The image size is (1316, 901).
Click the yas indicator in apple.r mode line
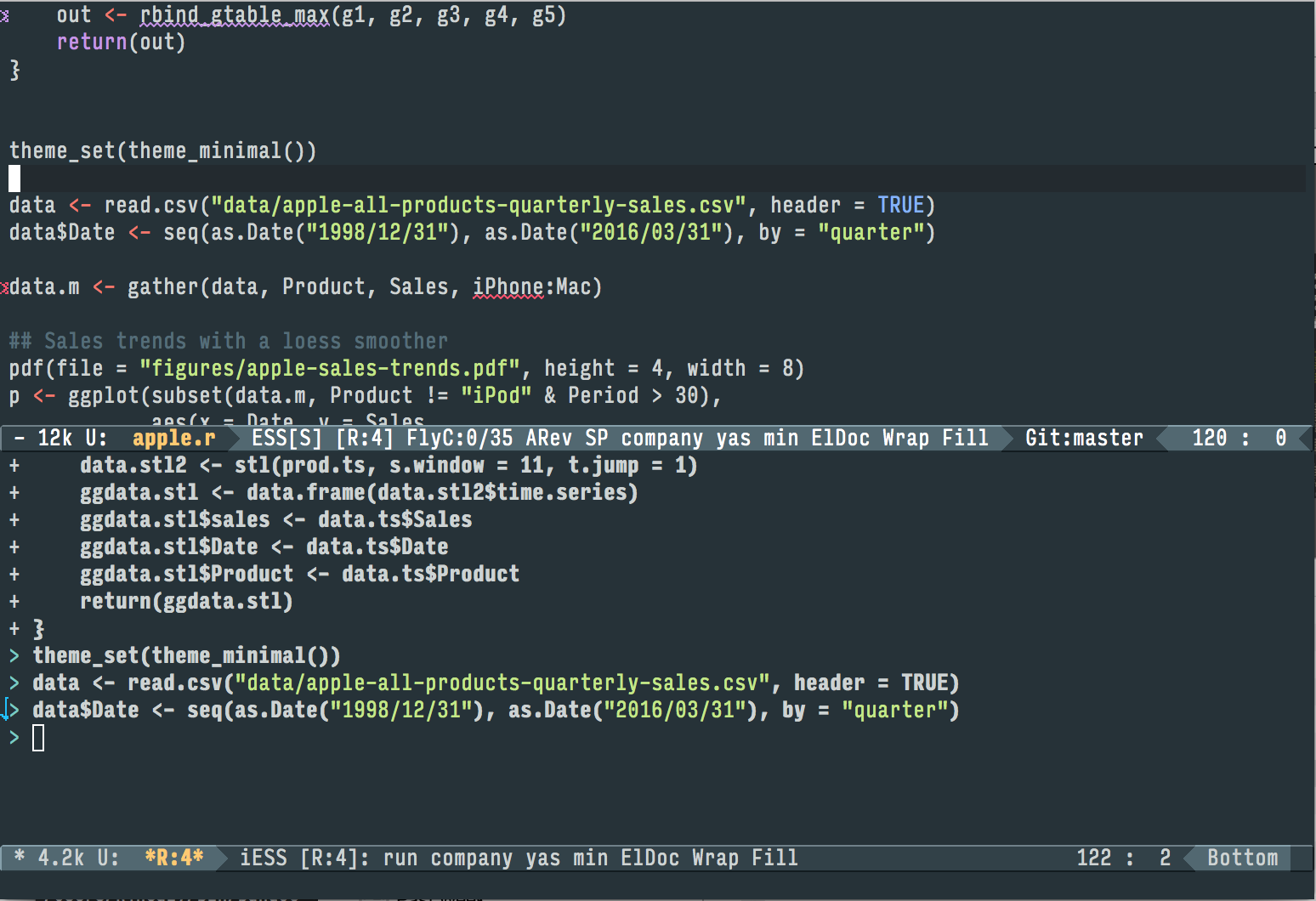click(x=734, y=438)
